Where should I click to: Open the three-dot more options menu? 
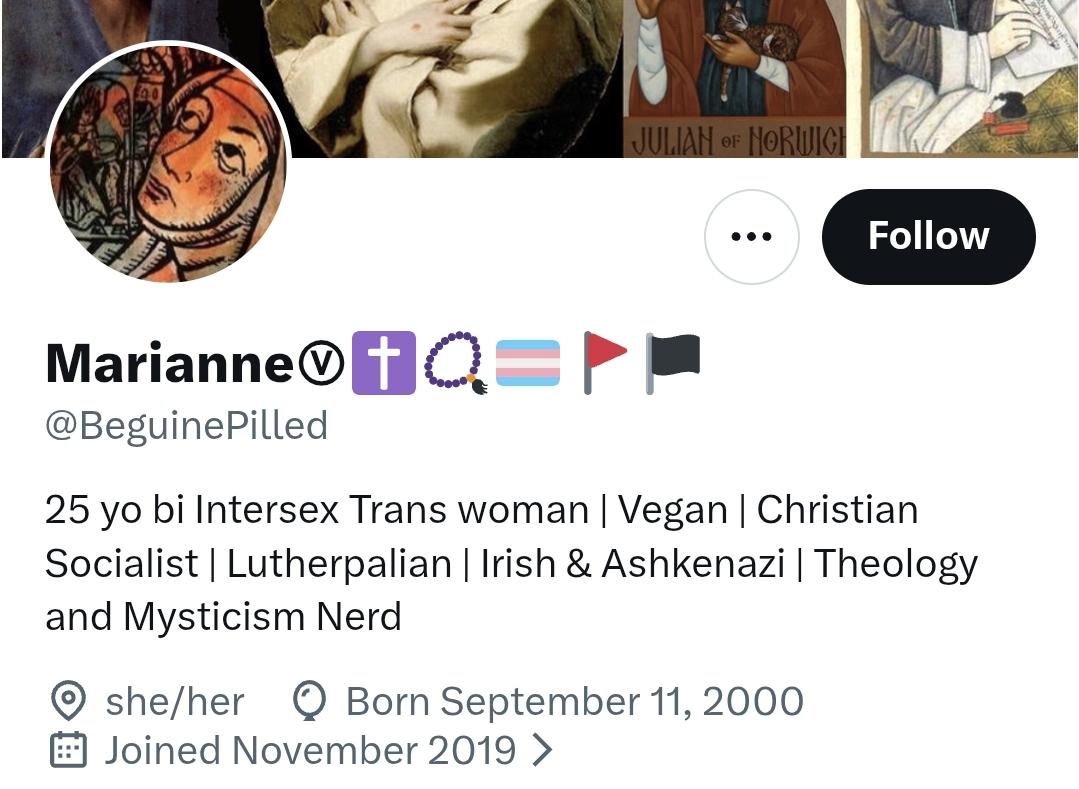(751, 237)
